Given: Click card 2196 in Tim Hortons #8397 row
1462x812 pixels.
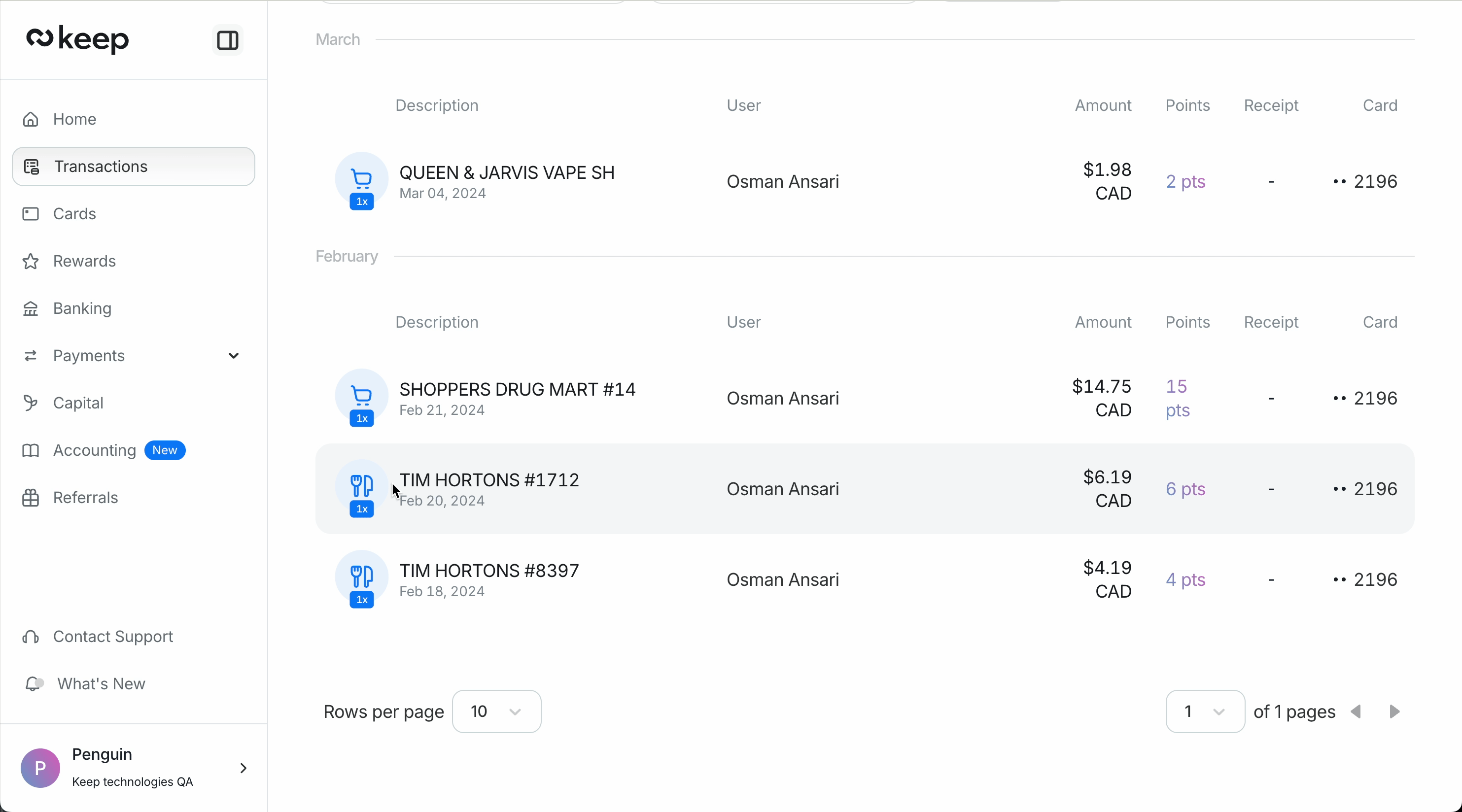Looking at the screenshot, I should tap(1365, 579).
